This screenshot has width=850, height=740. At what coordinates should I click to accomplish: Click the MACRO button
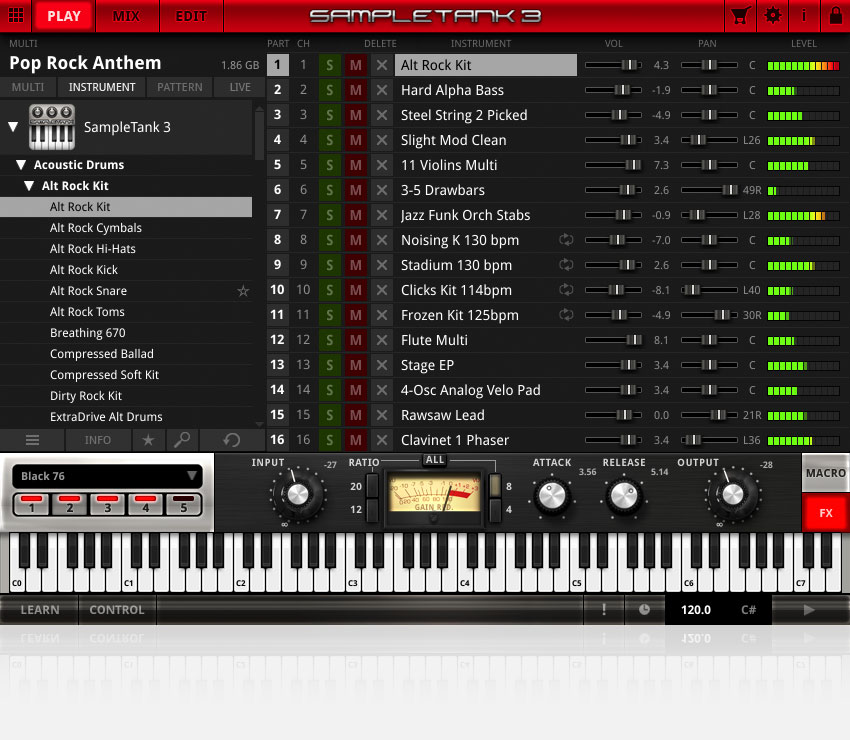click(x=825, y=472)
